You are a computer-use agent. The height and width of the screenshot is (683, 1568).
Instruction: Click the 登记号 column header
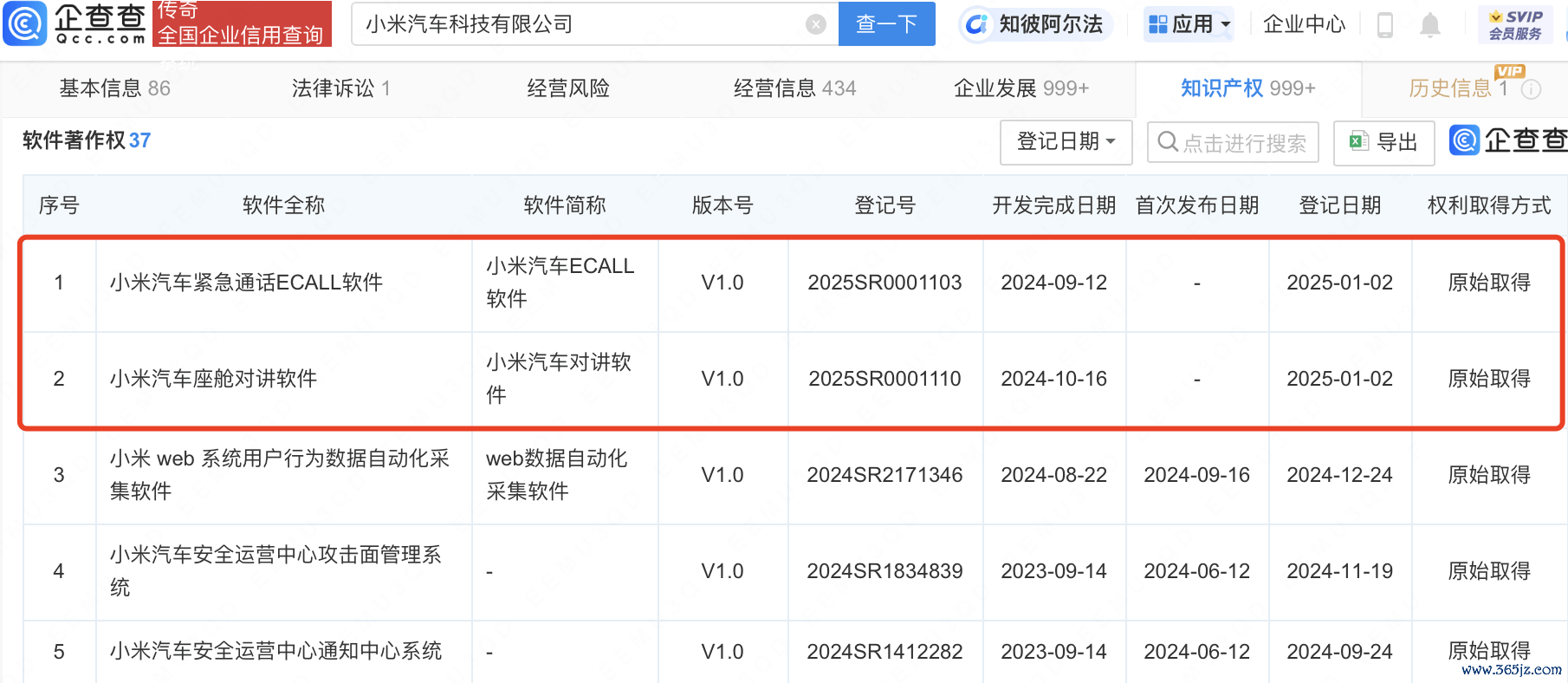coord(884,205)
